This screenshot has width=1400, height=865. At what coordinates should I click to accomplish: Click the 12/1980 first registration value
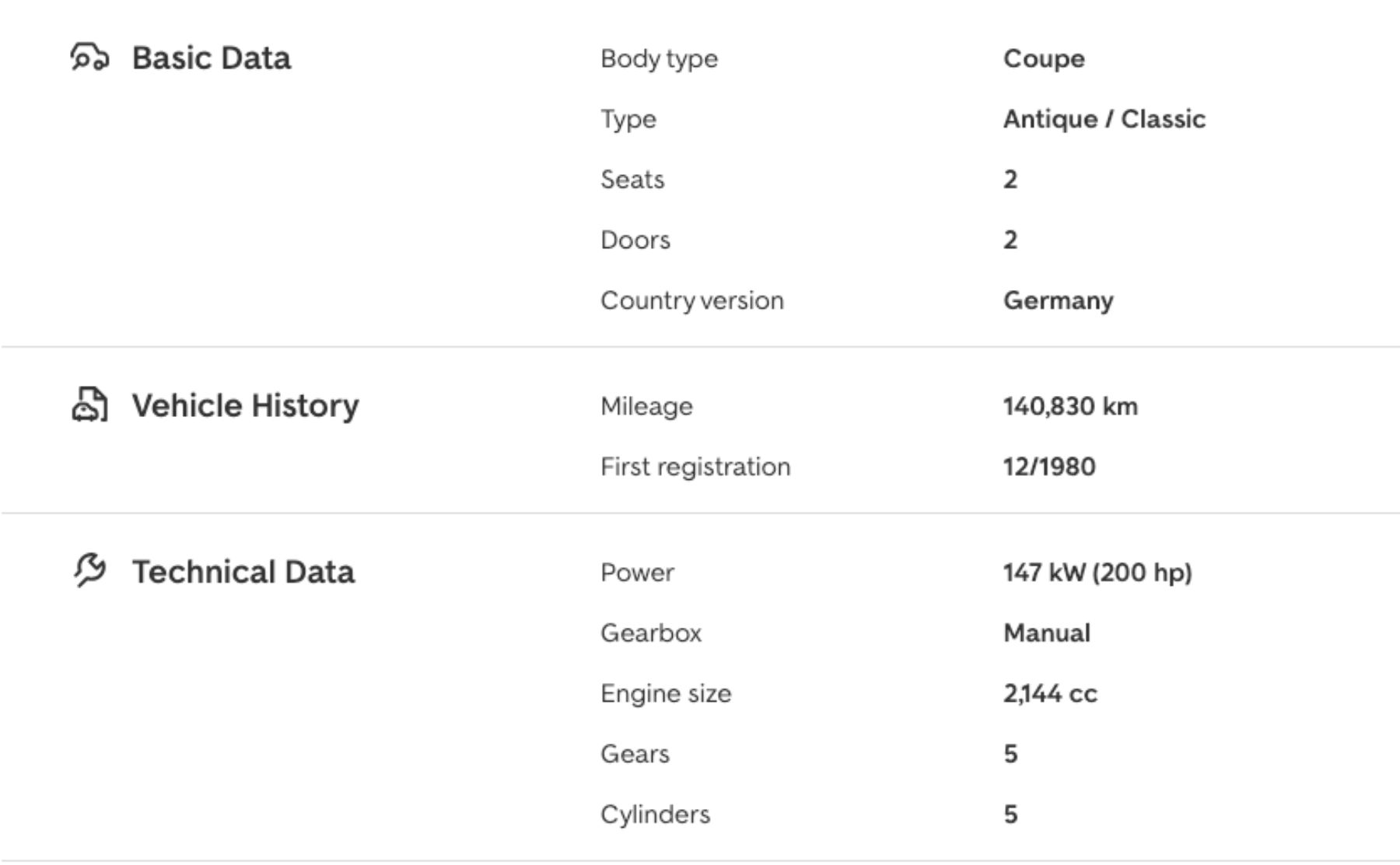1048,467
